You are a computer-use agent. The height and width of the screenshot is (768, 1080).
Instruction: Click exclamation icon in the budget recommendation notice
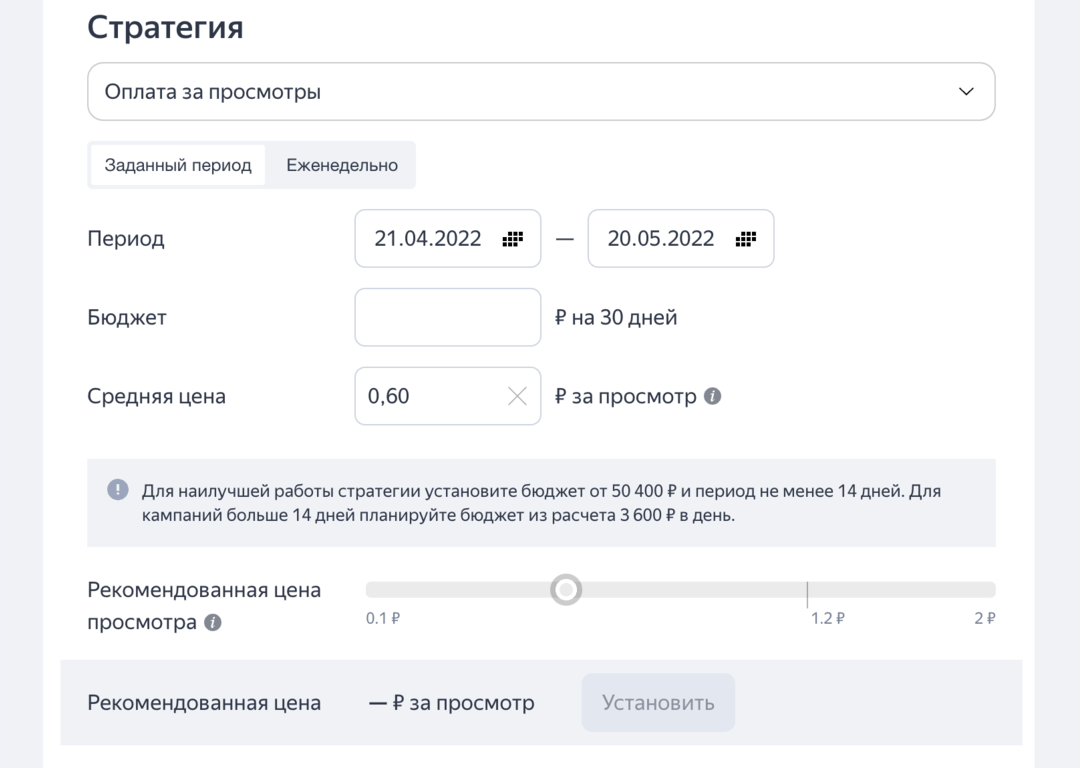pyautogui.click(x=119, y=488)
